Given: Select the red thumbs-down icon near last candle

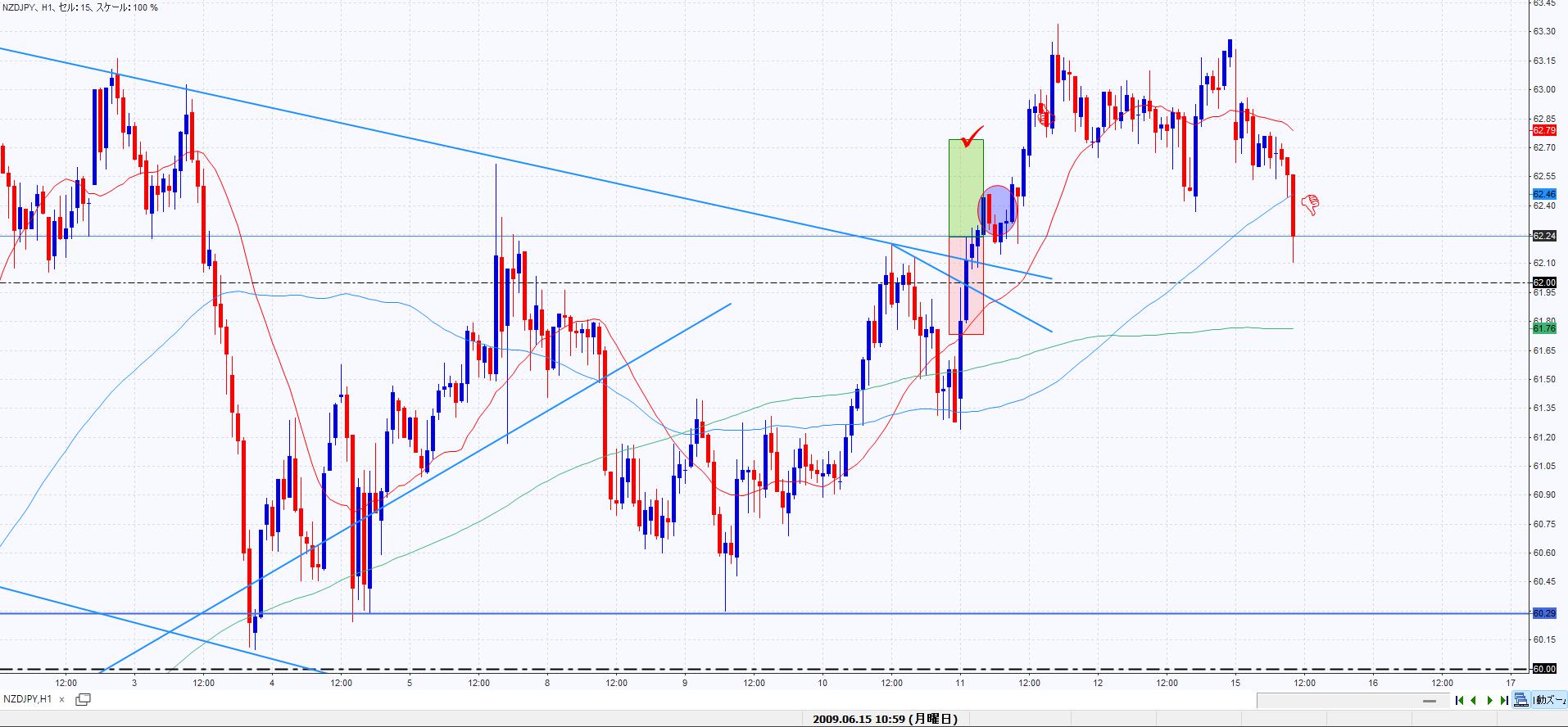Looking at the screenshot, I should tap(1310, 204).
